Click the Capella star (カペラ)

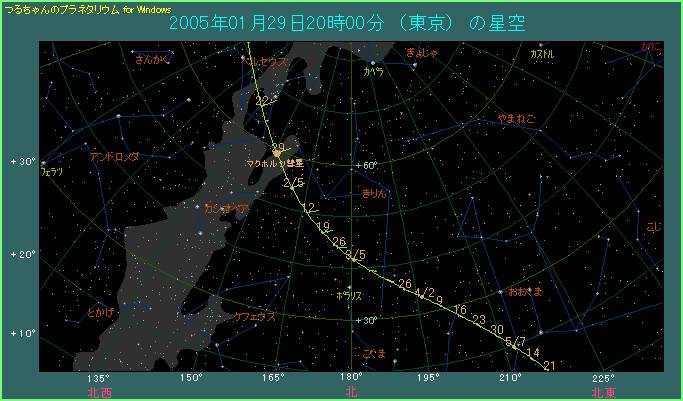(x=372, y=63)
